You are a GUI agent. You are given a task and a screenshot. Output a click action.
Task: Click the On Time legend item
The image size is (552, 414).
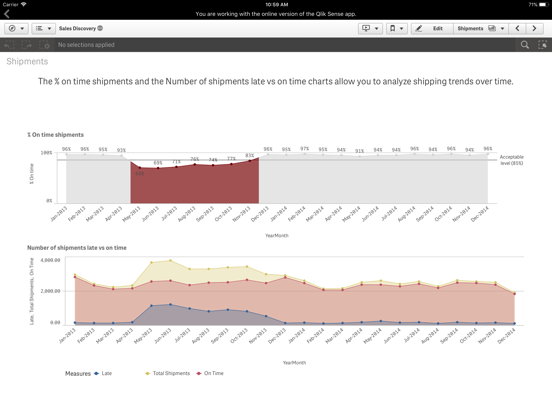[x=210, y=374]
